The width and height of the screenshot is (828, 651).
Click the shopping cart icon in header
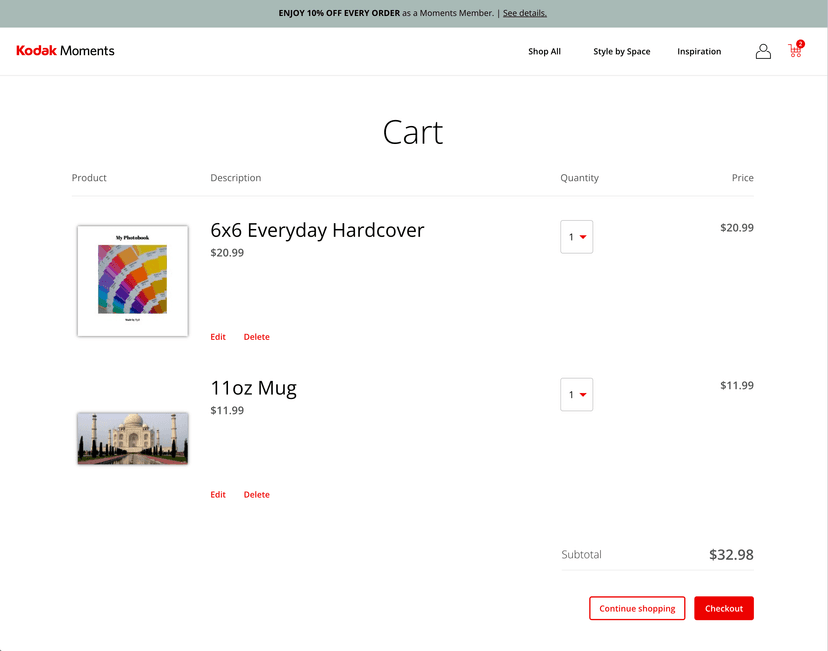(x=795, y=51)
